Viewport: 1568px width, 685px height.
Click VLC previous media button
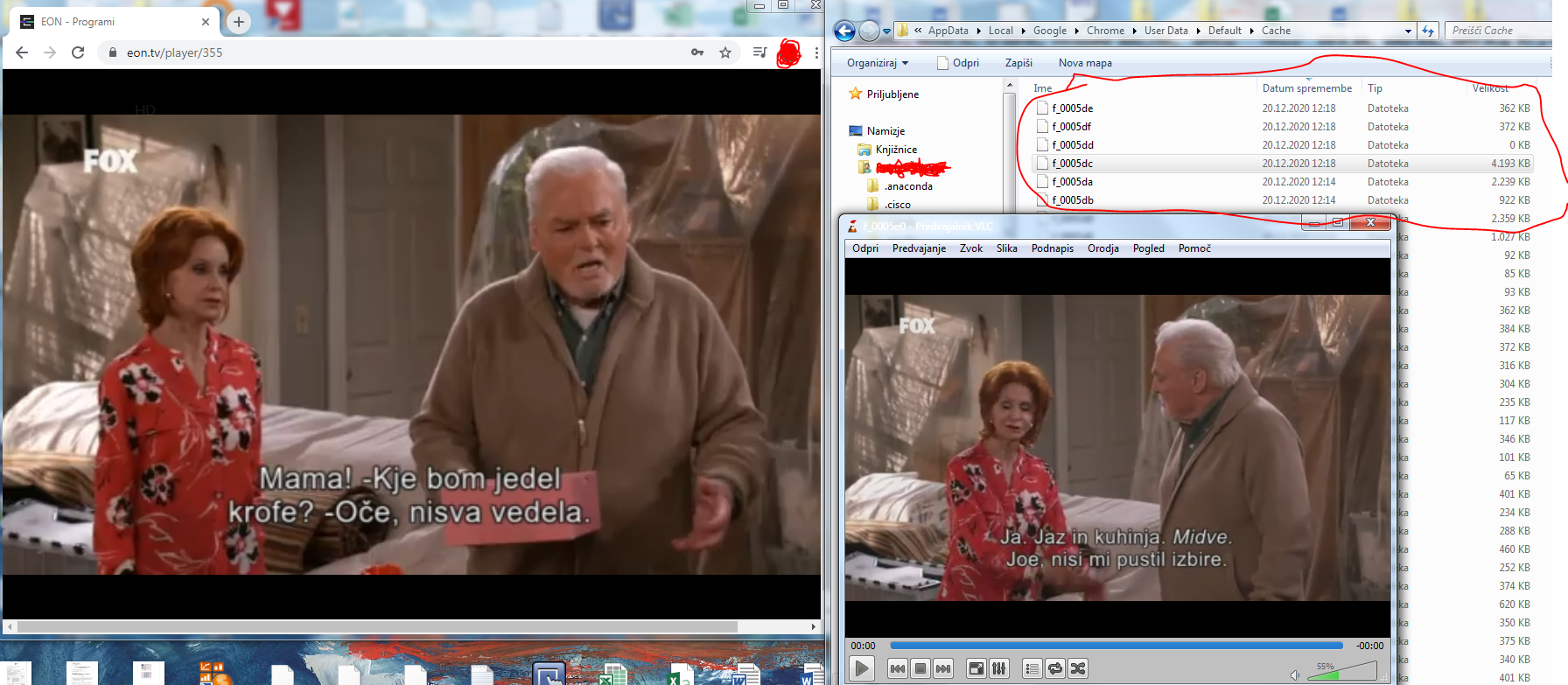pos(898,668)
